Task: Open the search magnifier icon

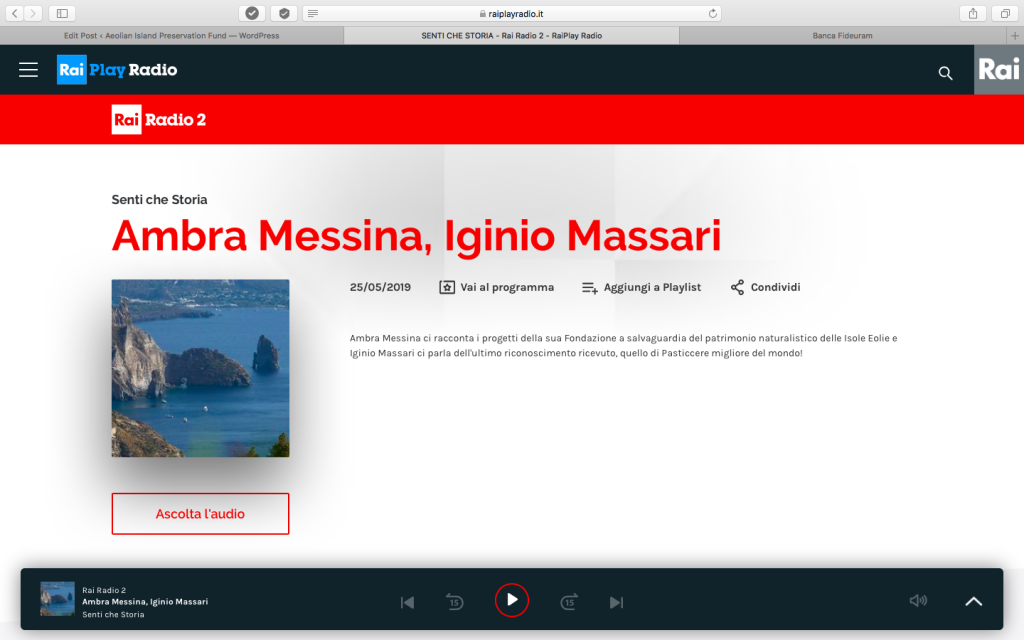Action: [945, 73]
